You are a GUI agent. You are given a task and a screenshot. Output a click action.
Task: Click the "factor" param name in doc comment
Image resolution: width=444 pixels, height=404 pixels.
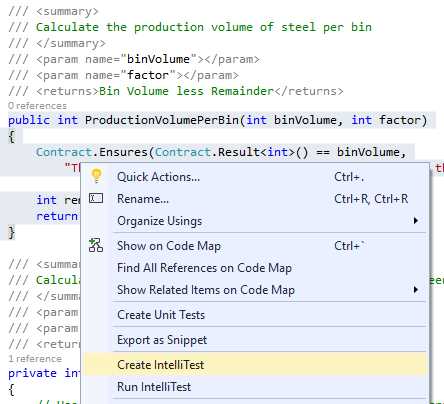pyautogui.click(x=148, y=75)
